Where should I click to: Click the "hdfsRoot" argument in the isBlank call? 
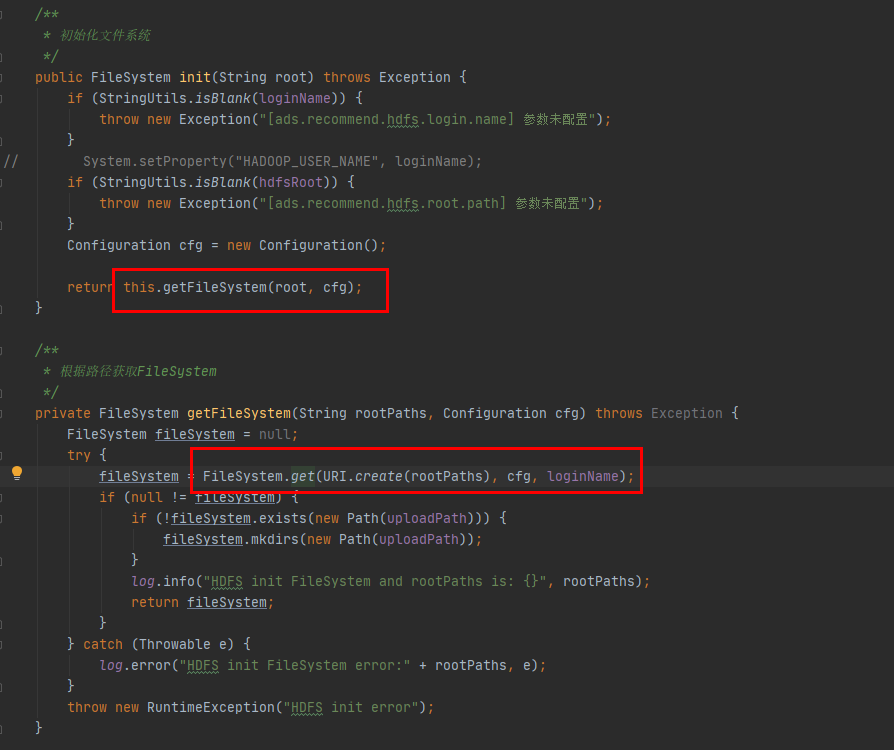click(291, 183)
